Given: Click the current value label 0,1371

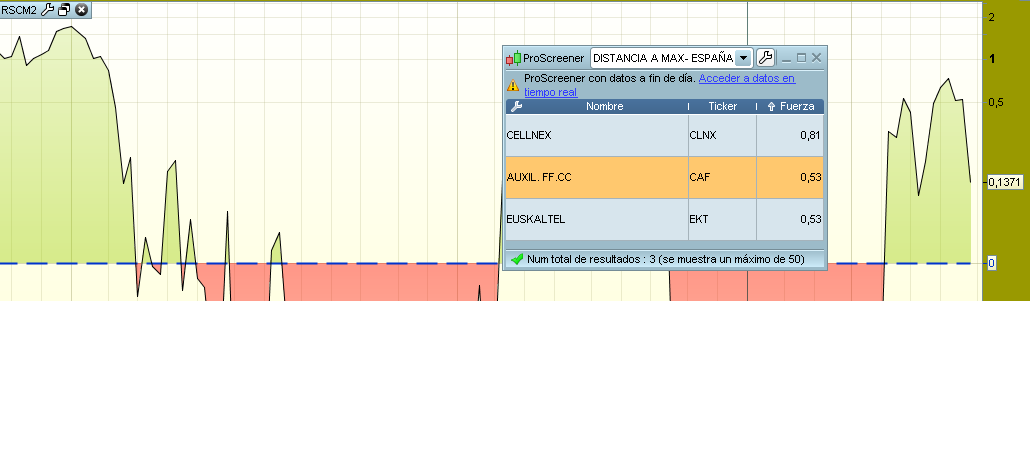Looking at the screenshot, I should coord(1006,183).
